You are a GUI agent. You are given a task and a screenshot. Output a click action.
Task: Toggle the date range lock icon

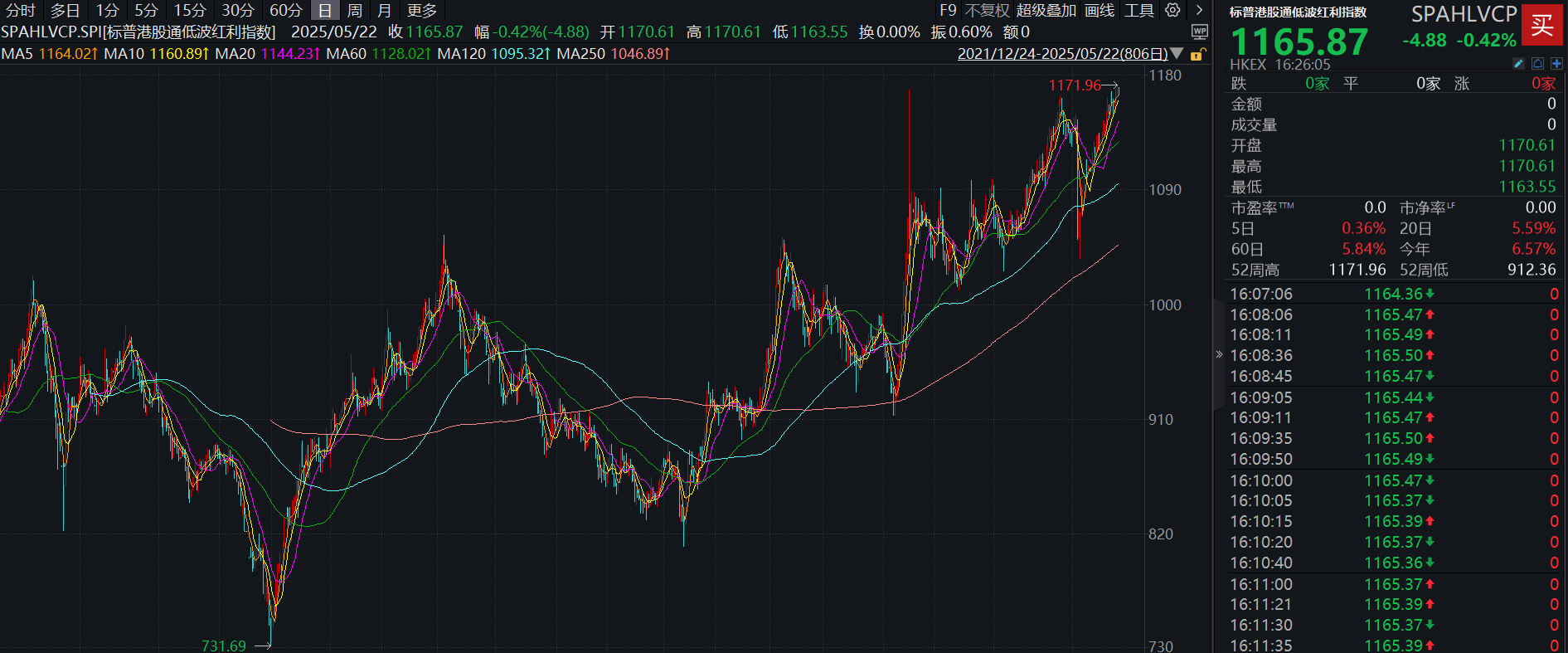1197,55
